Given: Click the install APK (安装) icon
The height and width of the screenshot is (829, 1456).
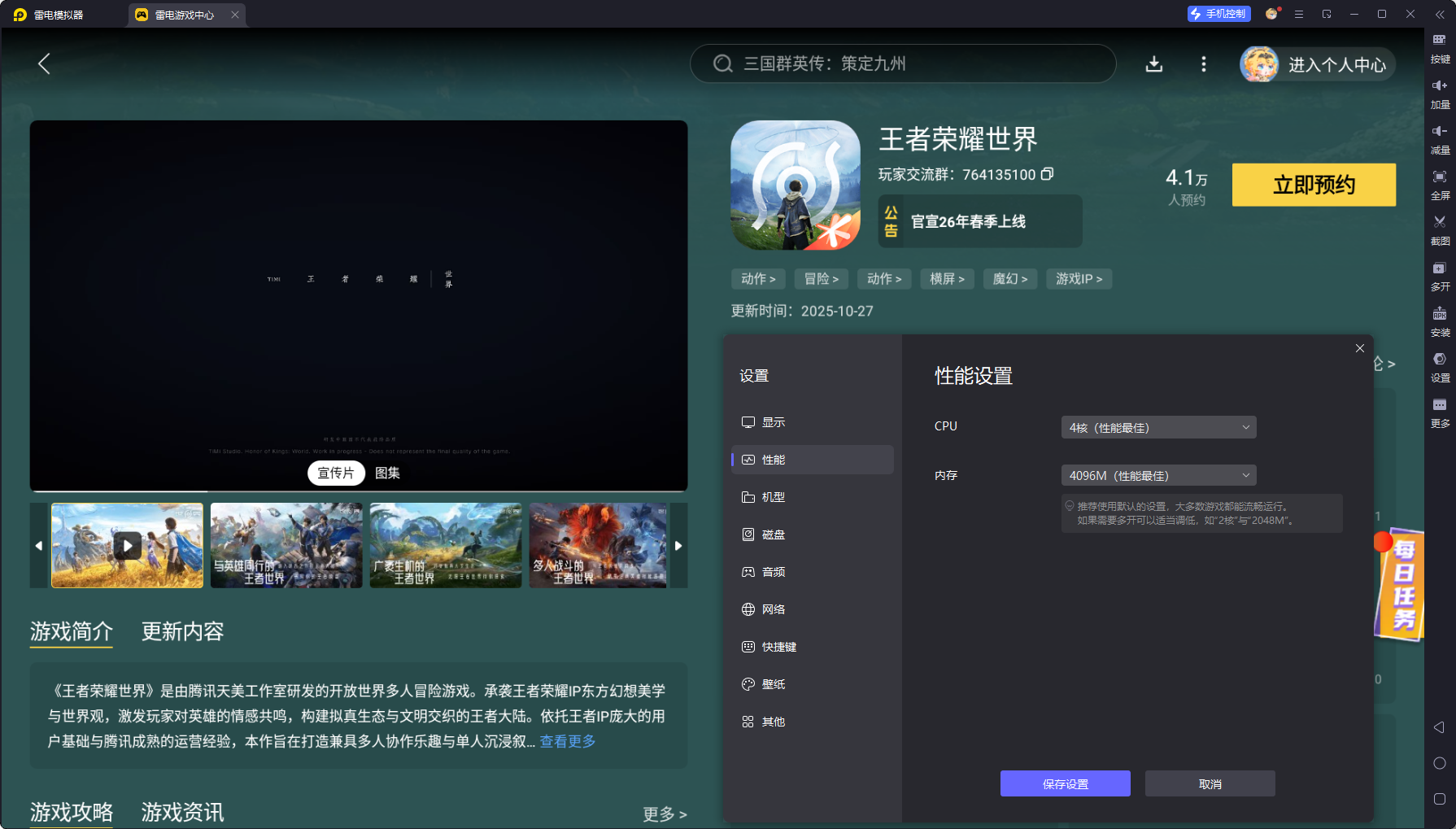Looking at the screenshot, I should point(1439,314).
